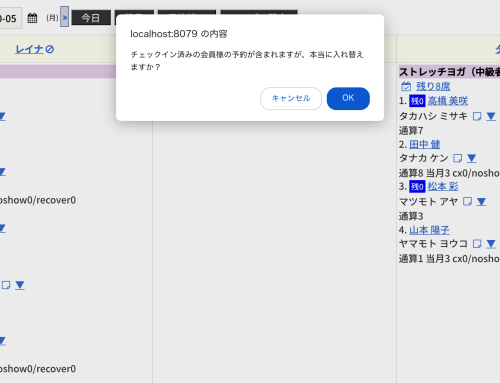
Task: Click calendar icon beside 残り8席
Action: (406, 86)
